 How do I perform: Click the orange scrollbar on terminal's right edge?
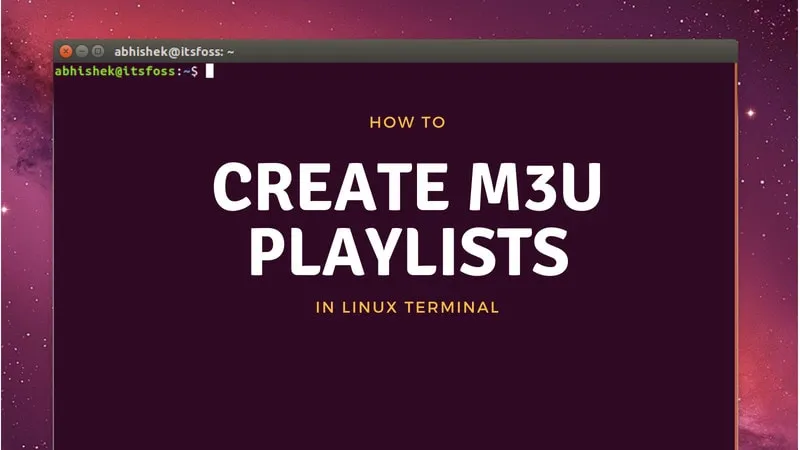736,250
